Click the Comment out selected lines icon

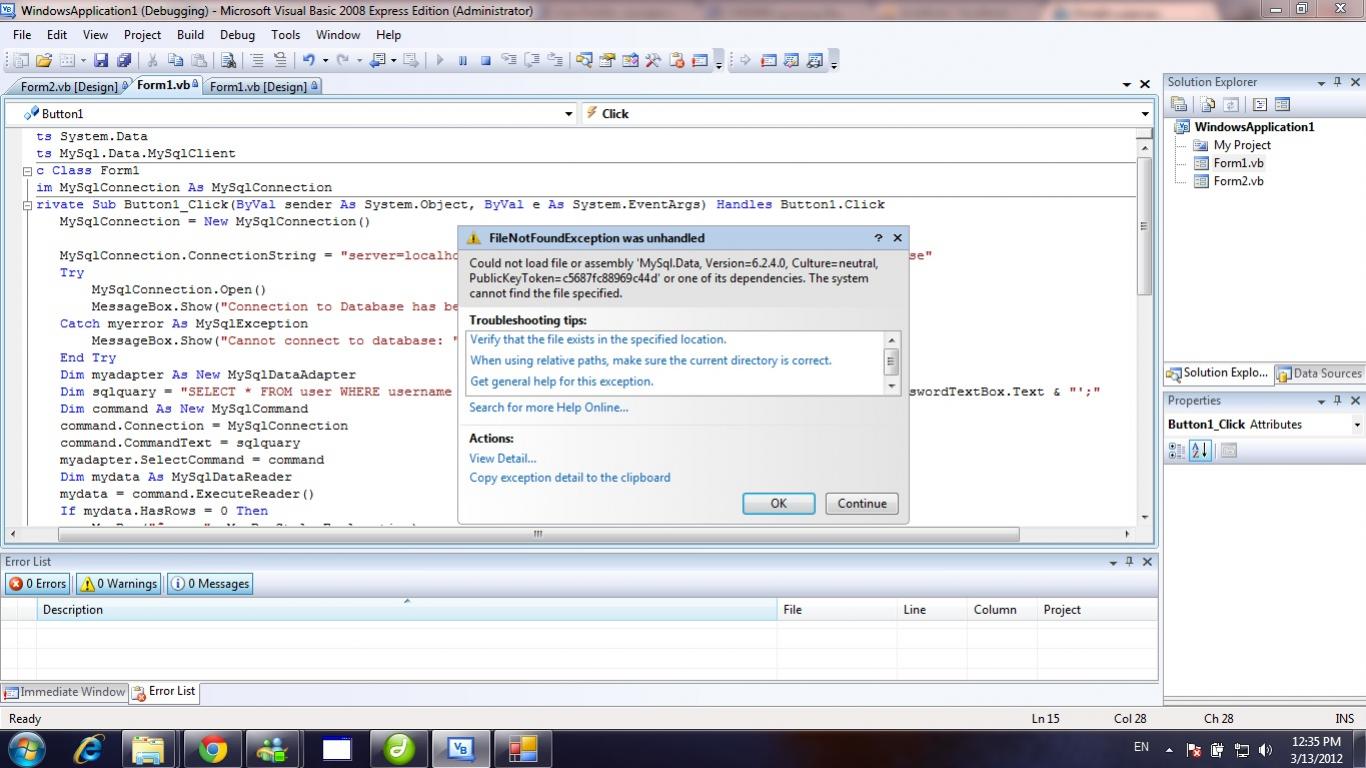[257, 61]
